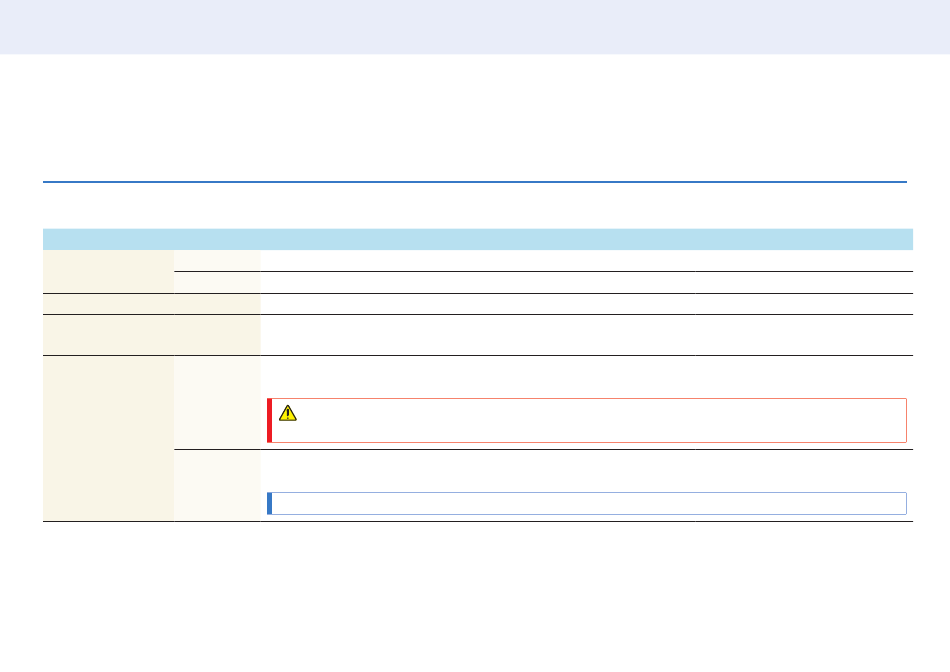
Task: Select the first white row's rightmost cell
Action: pyautogui.click(x=804, y=261)
